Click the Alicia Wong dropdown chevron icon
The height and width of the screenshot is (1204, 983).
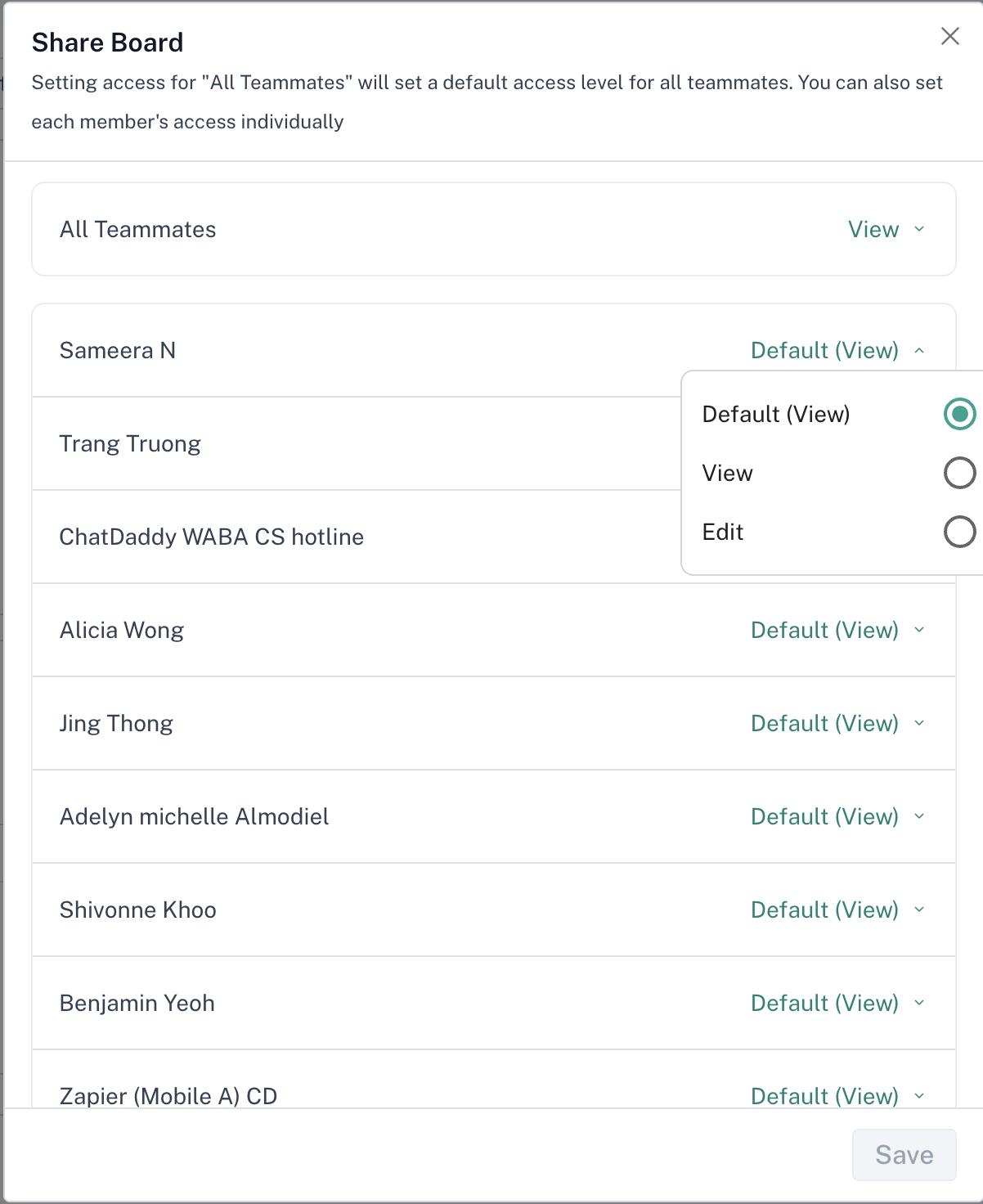[919, 631]
